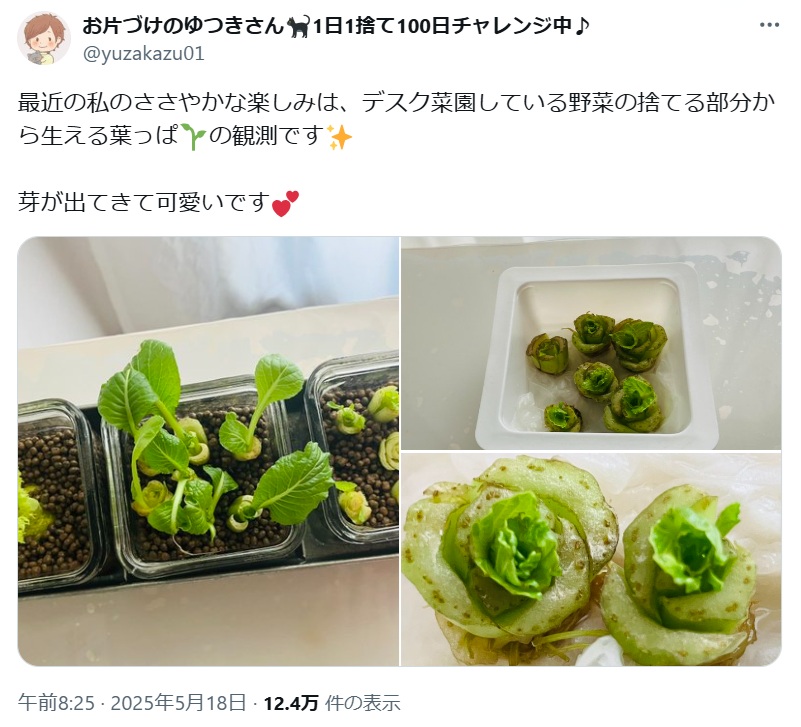
Task: Open the three-dot more options menu
Action: tap(769, 25)
